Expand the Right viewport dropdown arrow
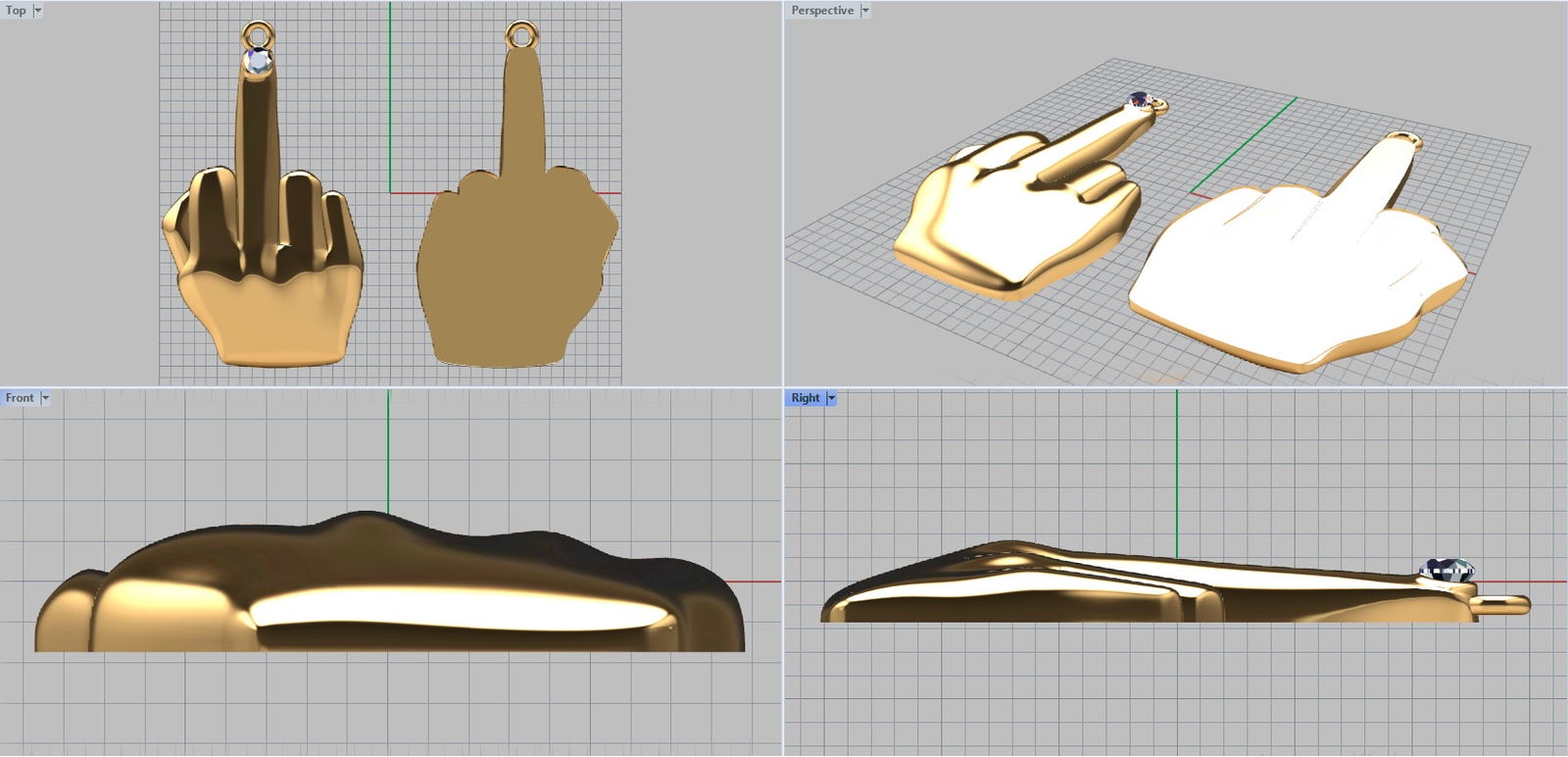The image size is (1568, 757). [832, 398]
